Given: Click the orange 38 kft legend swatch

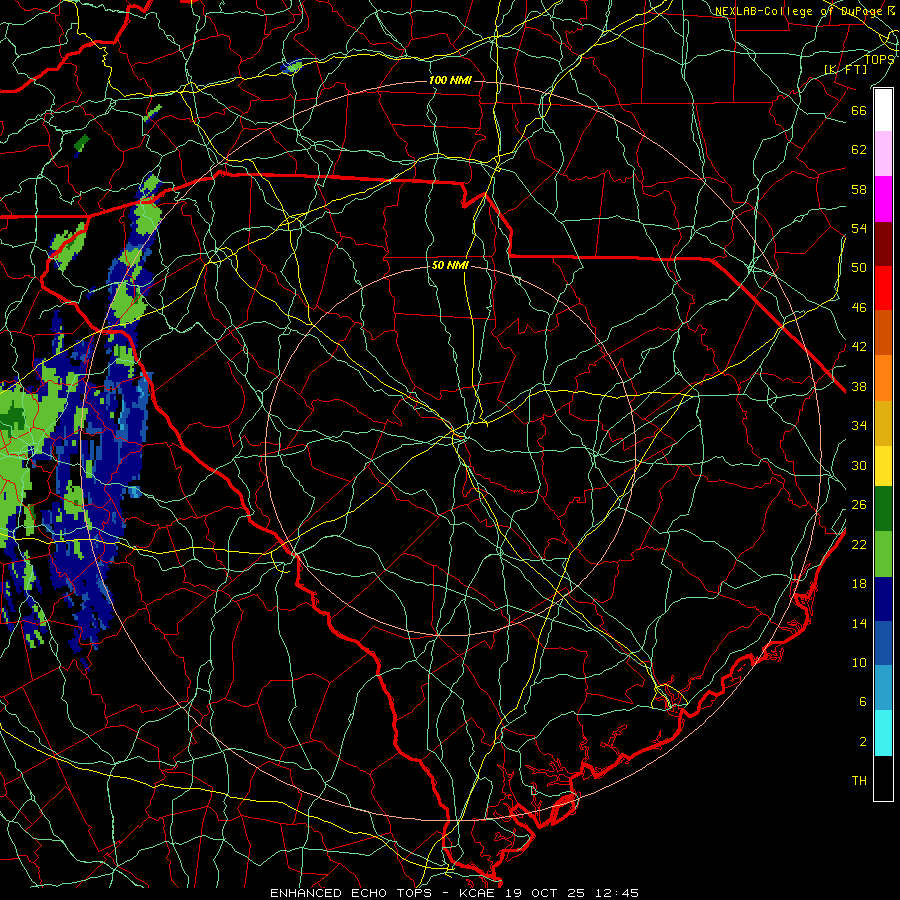Looking at the screenshot, I should pos(883,378).
